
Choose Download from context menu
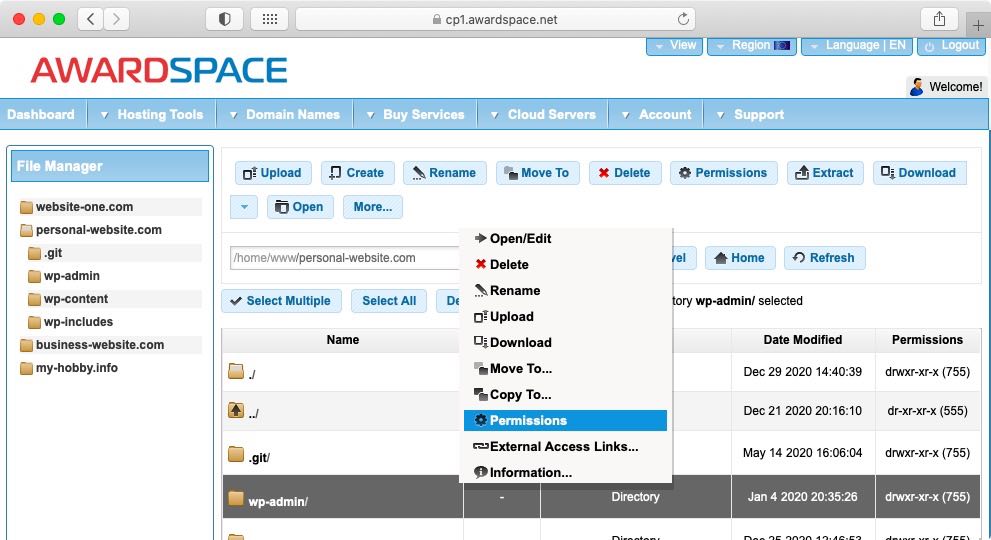tap(566, 342)
